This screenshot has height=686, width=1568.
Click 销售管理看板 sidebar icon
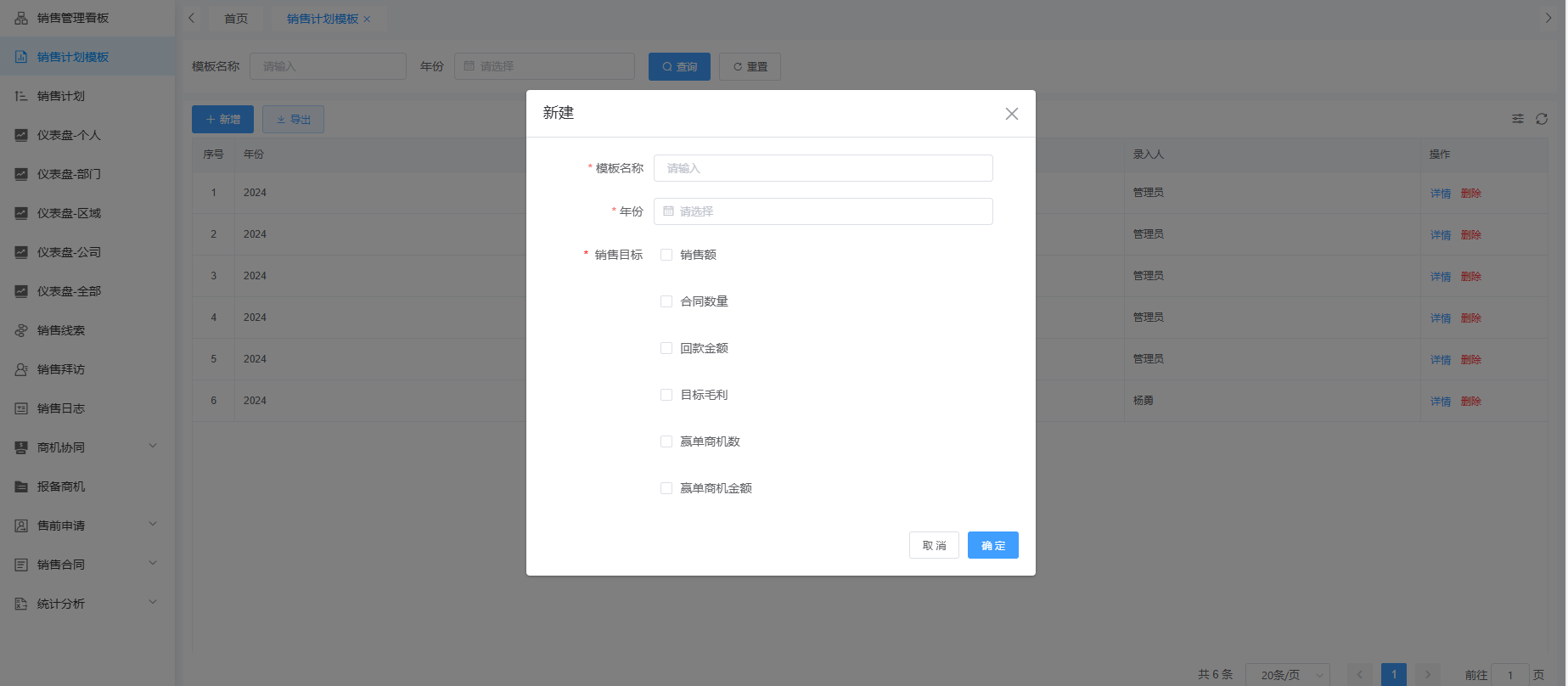(x=21, y=18)
